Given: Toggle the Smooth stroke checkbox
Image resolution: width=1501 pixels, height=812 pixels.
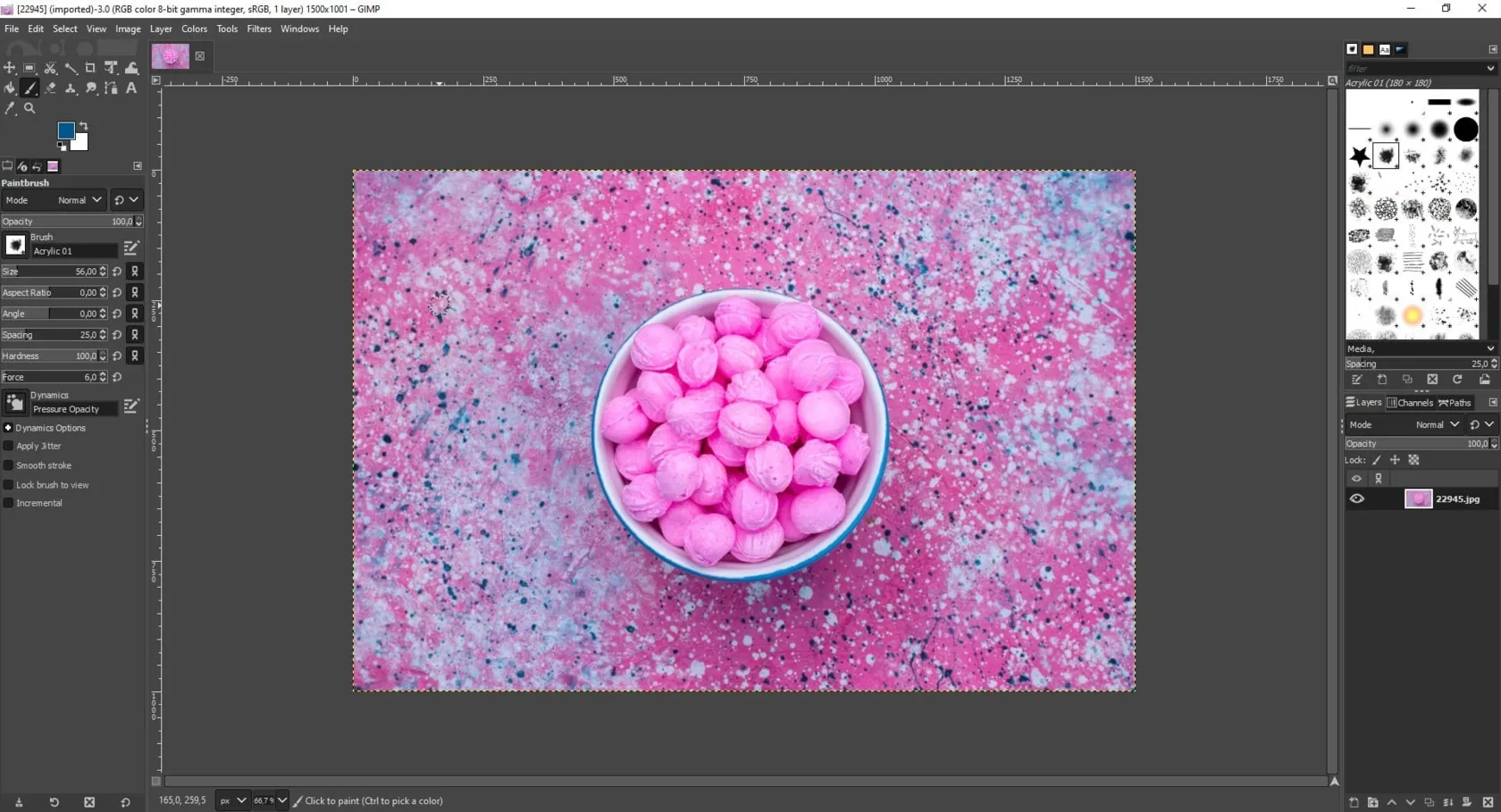Looking at the screenshot, I should point(9,465).
